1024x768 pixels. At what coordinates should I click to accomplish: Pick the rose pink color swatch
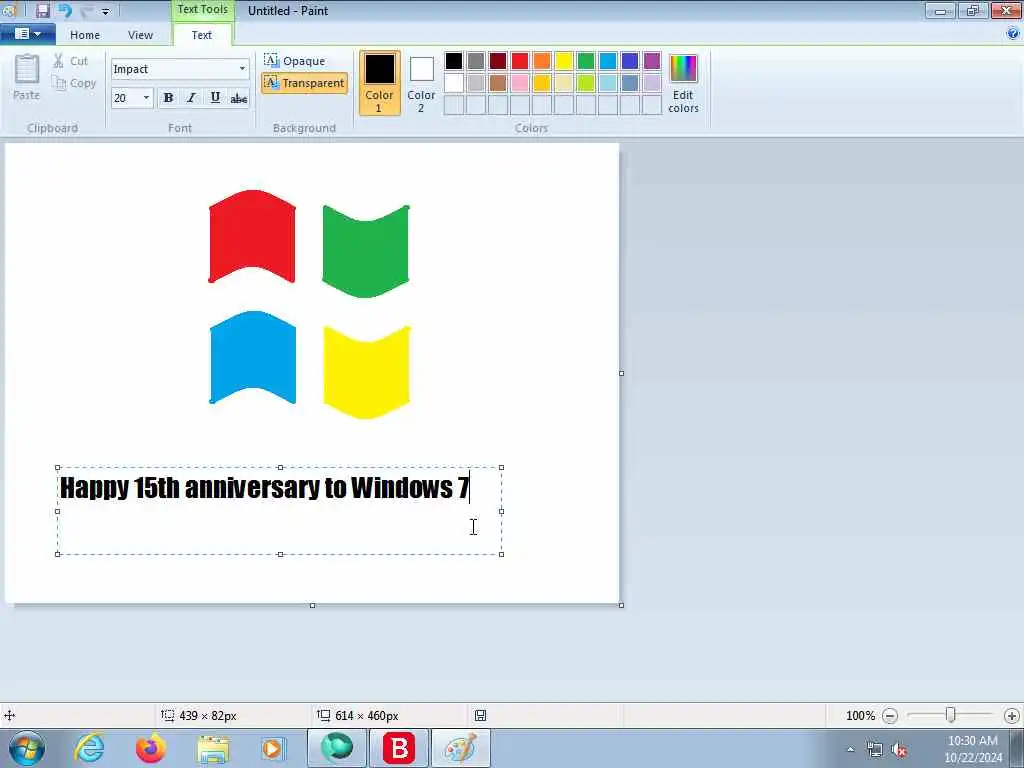520,83
